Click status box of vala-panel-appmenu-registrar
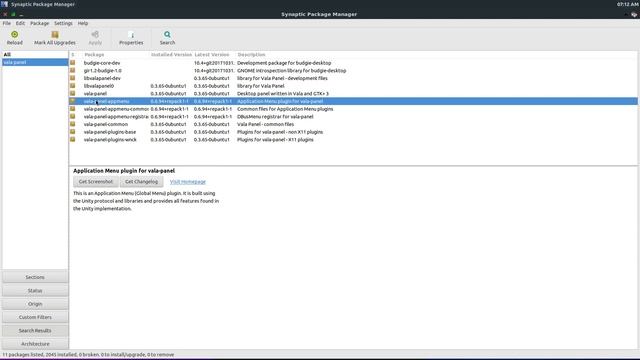640x360 pixels. [x=73, y=116]
